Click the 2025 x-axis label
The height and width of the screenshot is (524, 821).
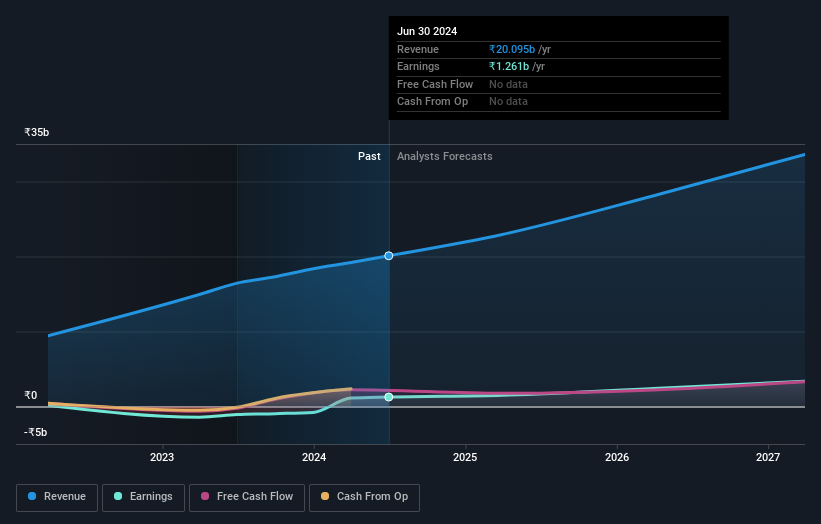click(465, 458)
